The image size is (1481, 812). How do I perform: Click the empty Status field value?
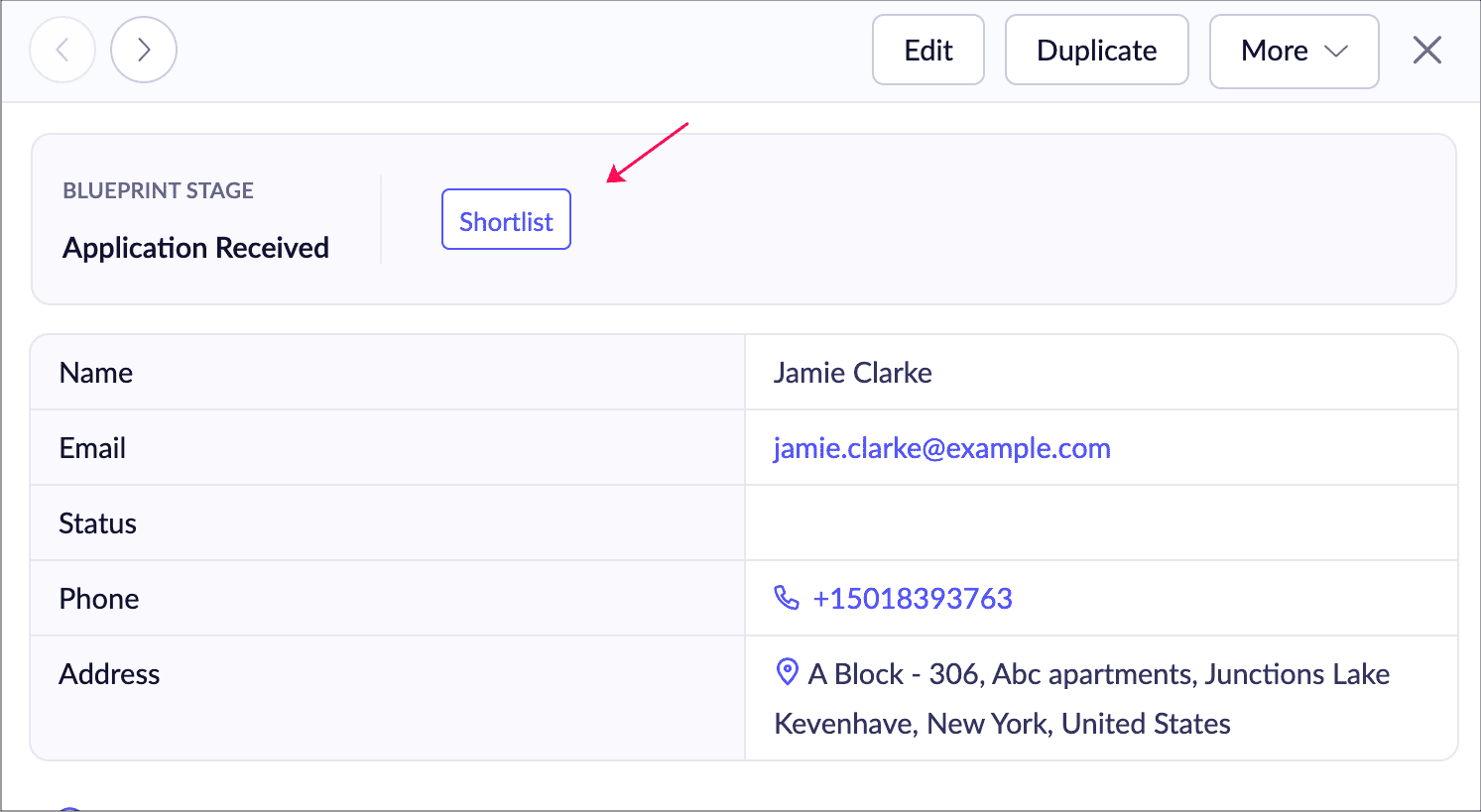(x=1100, y=523)
